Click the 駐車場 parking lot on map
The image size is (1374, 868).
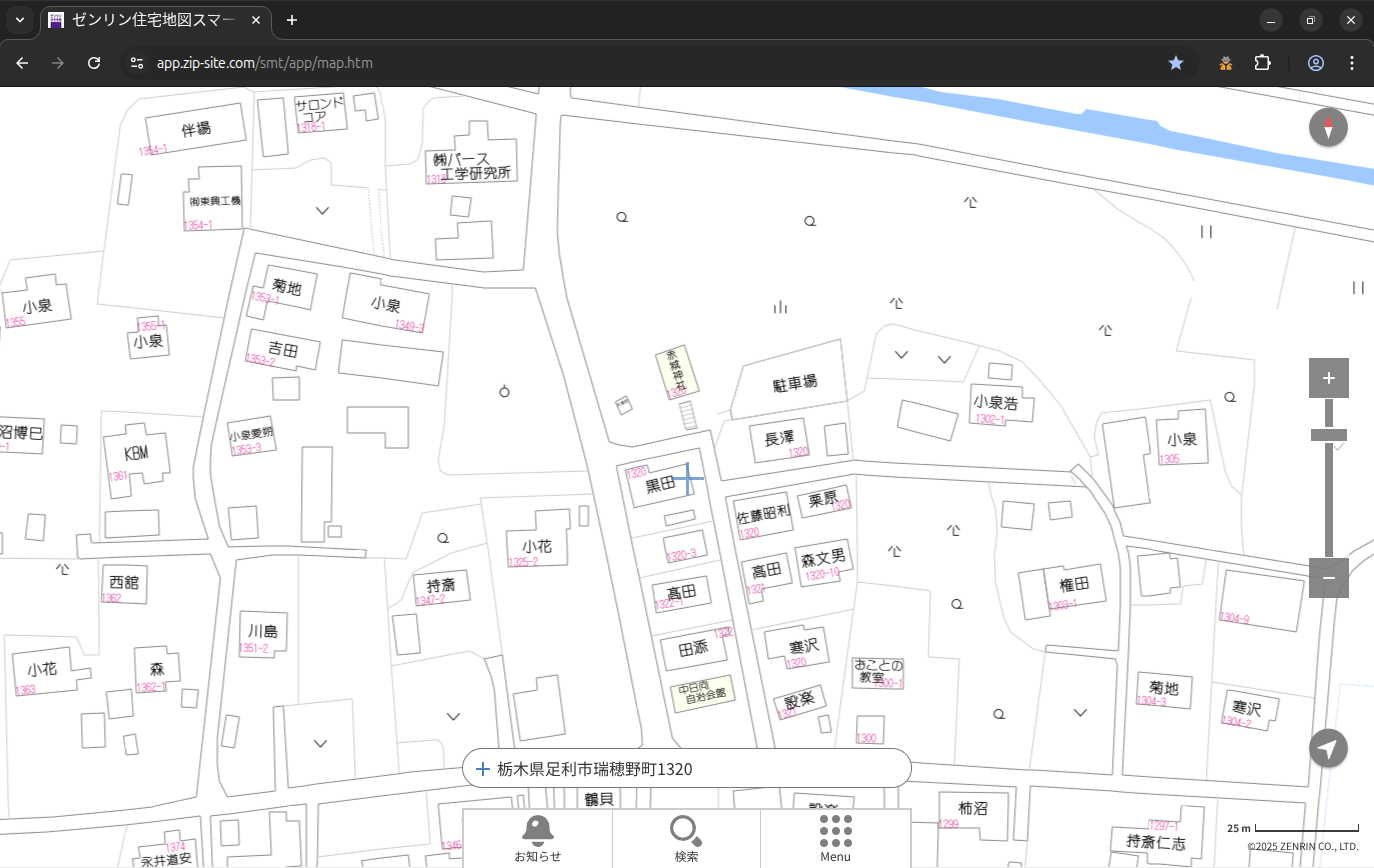(x=794, y=382)
